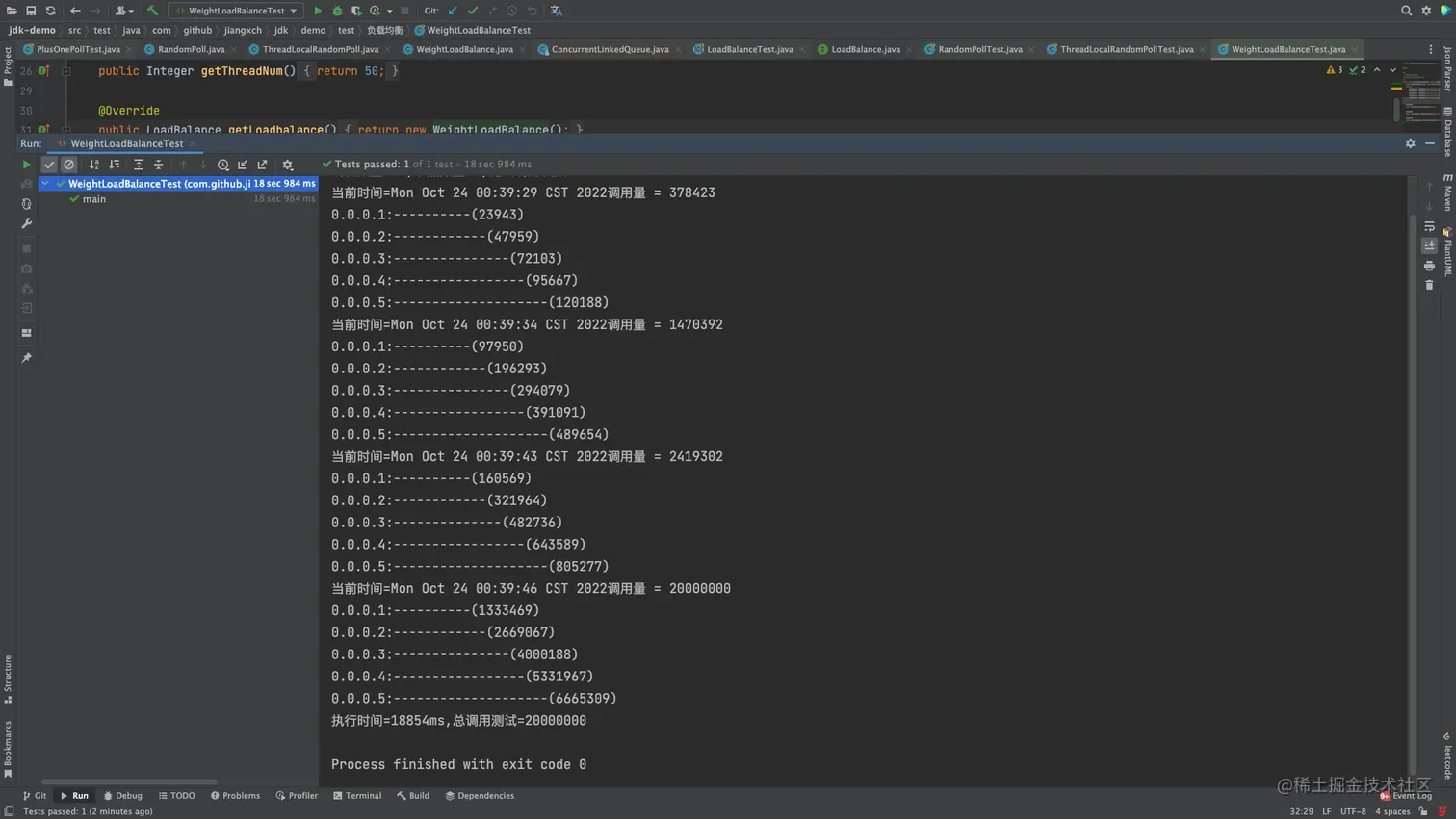Viewport: 1456px width, 819px height.
Task: Click the Reload from Disk sync icon
Action: pyautogui.click(x=50, y=11)
